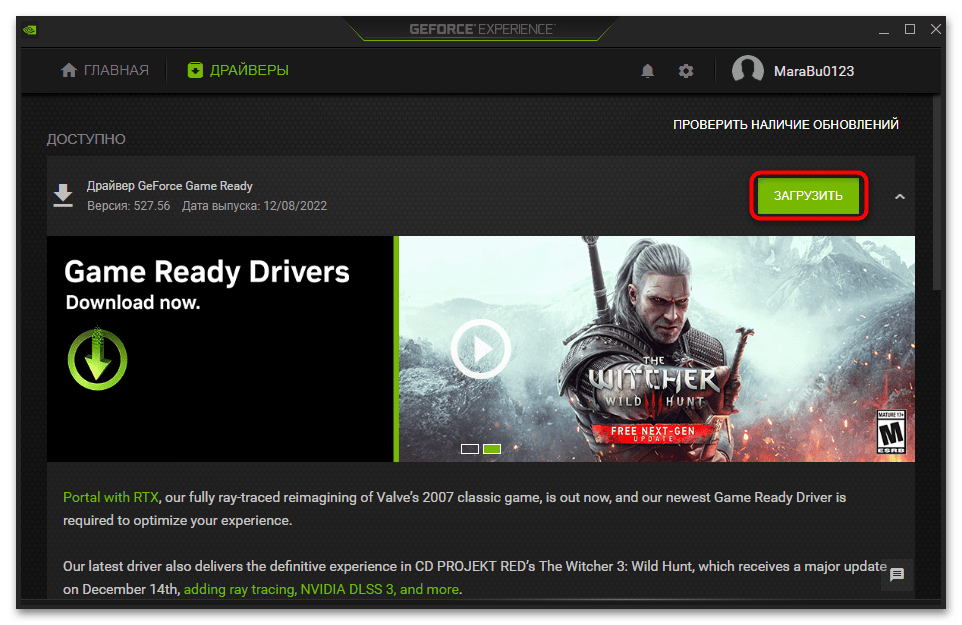The height and width of the screenshot is (625, 962).
Task: Click release date 12/08/2022 text
Action: pos(255,205)
